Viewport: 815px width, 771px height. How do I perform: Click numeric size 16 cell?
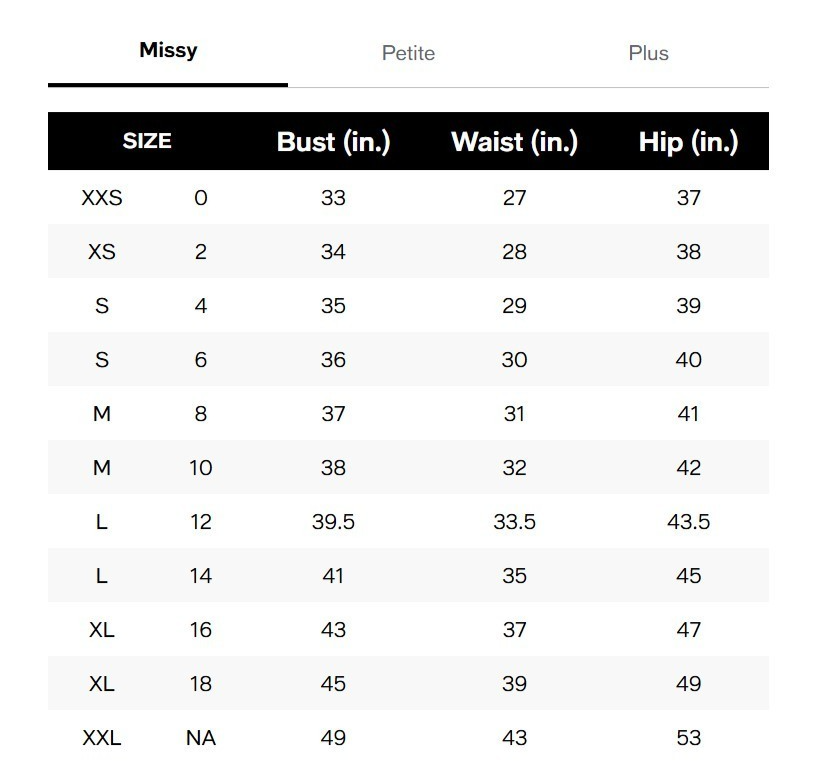click(201, 630)
